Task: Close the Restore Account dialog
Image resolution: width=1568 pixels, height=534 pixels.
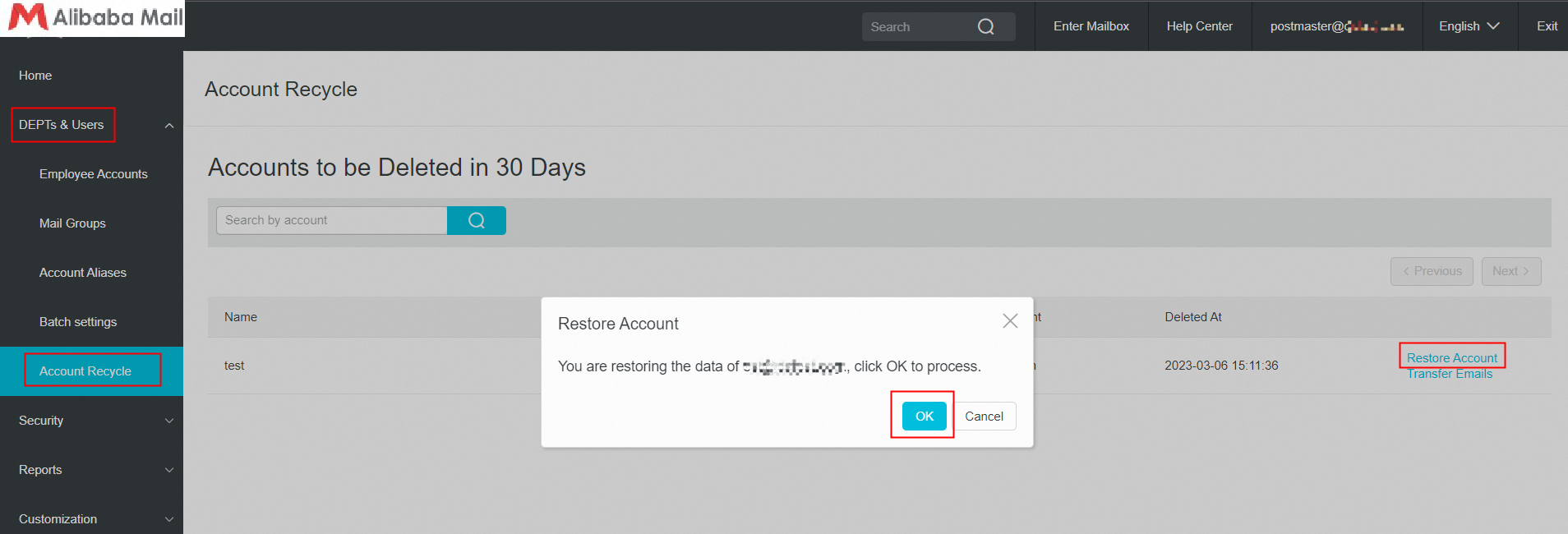Action: click(x=1010, y=321)
